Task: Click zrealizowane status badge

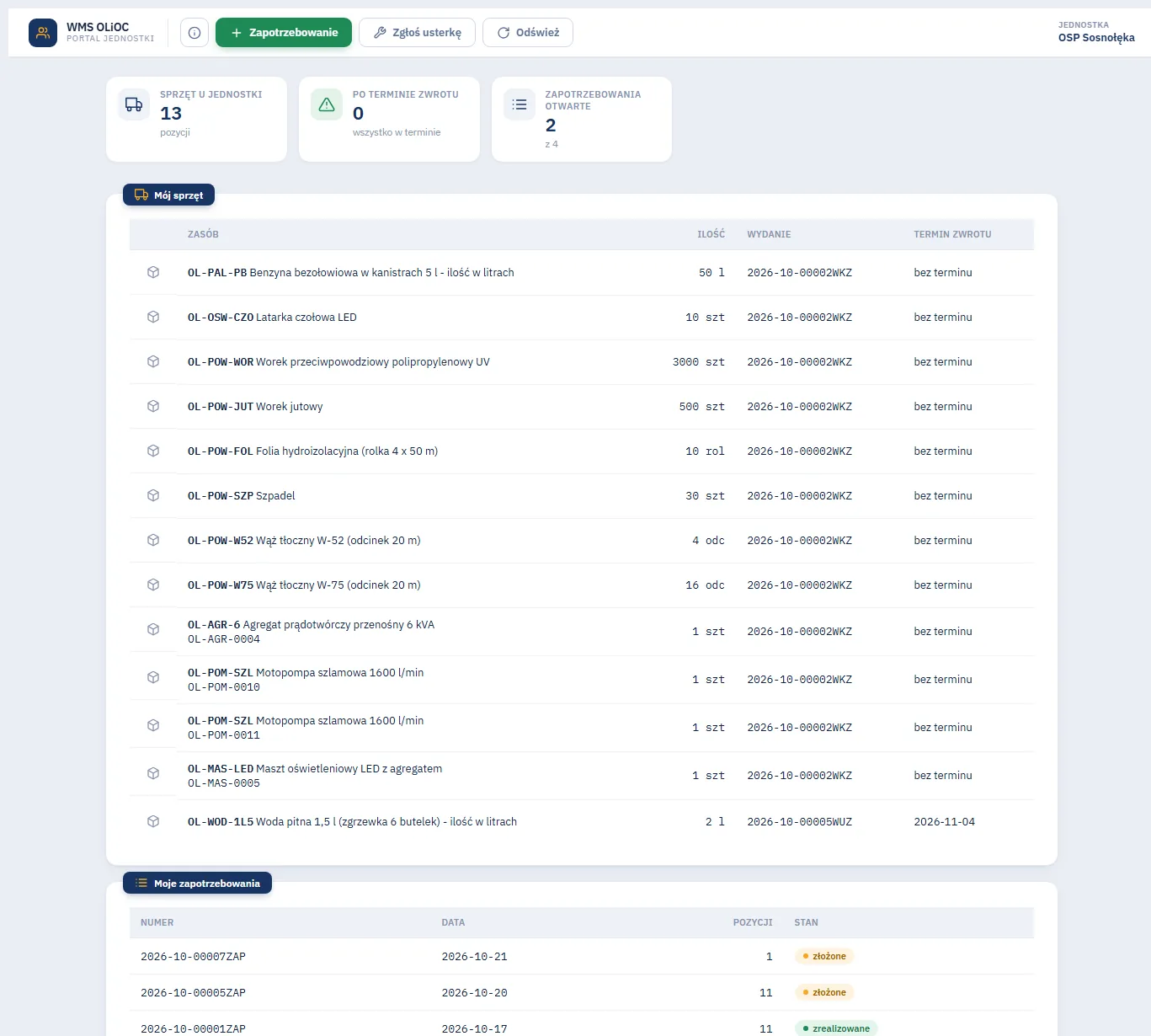Action: 836,1028
